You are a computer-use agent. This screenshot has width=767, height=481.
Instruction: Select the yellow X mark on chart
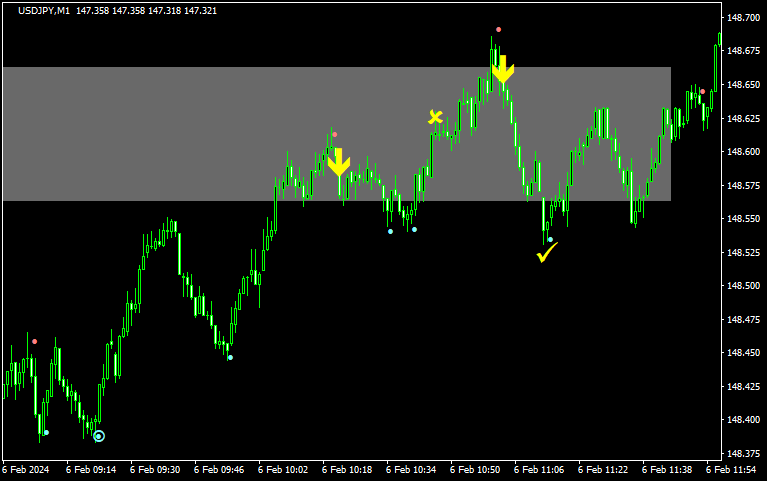pos(435,117)
